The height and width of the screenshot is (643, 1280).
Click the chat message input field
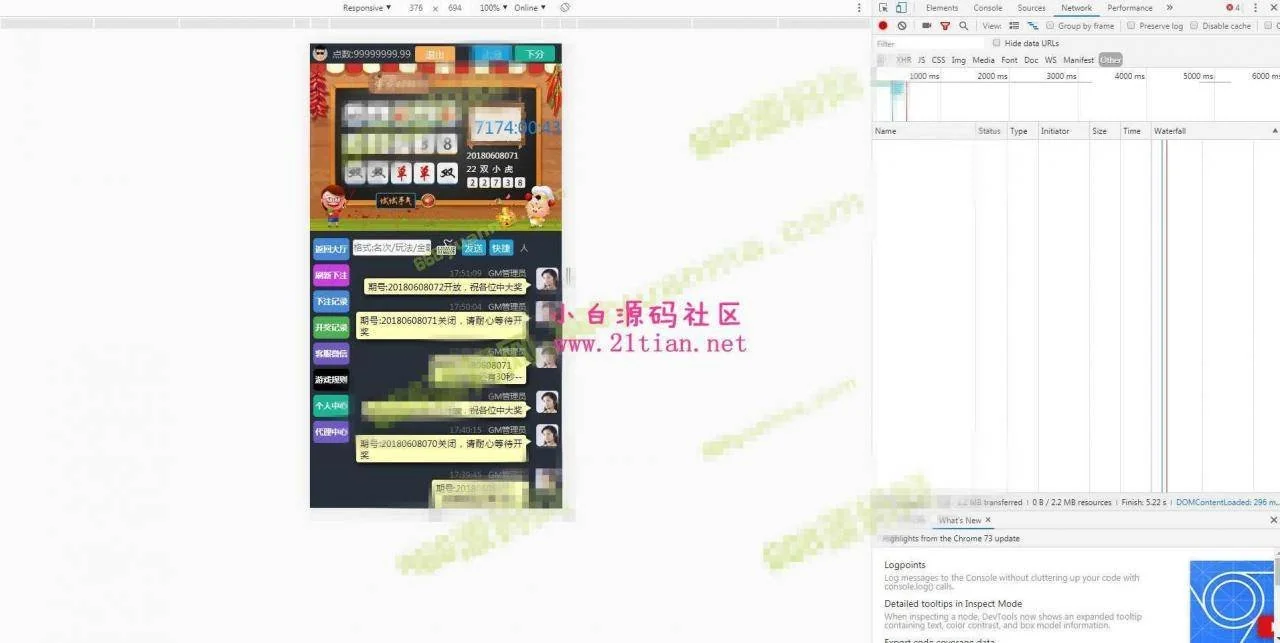(x=392, y=248)
